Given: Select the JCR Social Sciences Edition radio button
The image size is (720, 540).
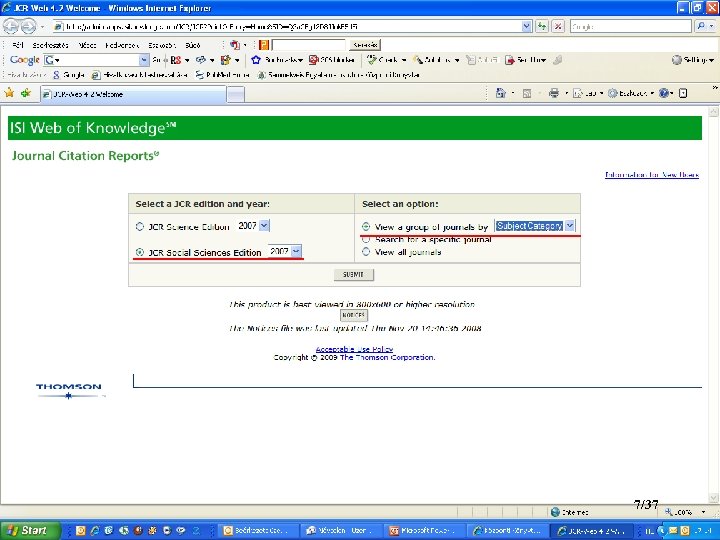Looking at the screenshot, I should click(x=140, y=252).
